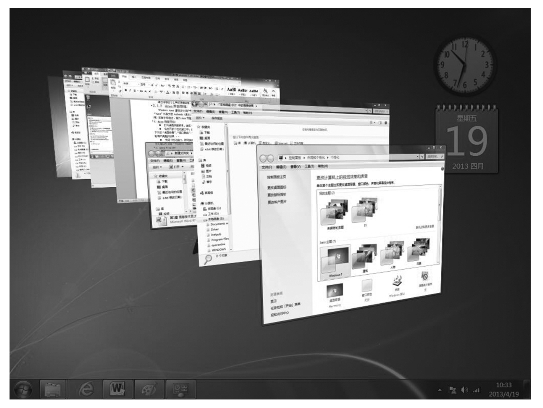Go forward in the Personalization window
Viewport: 543px width, 408px height.
270,158
